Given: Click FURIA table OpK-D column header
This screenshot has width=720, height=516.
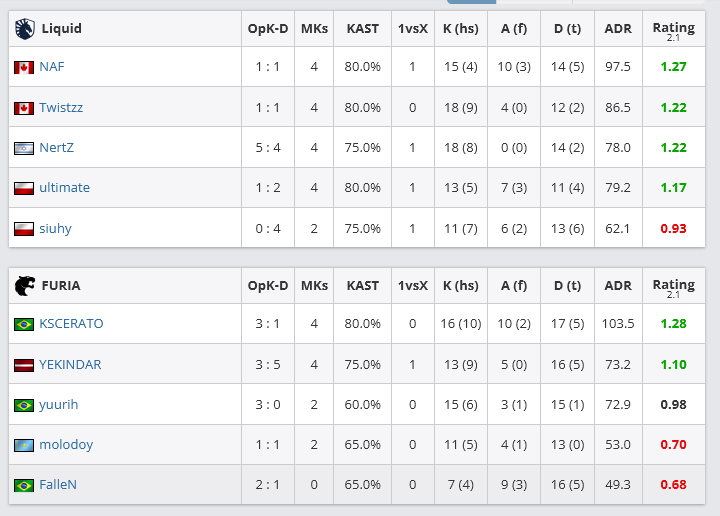Looking at the screenshot, I should pyautogui.click(x=268, y=286).
